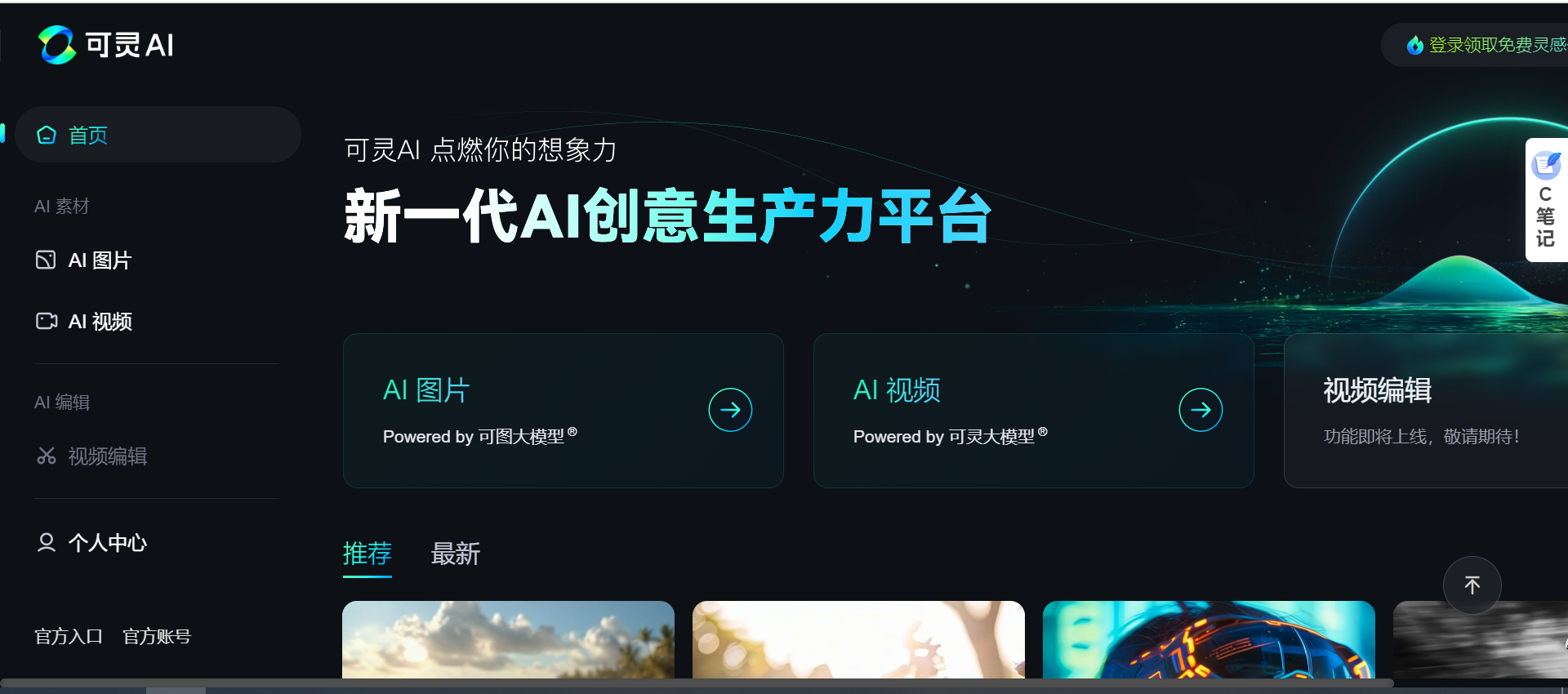Image resolution: width=1568 pixels, height=694 pixels.
Task: Switch to the 最新 tab
Action: (x=456, y=554)
